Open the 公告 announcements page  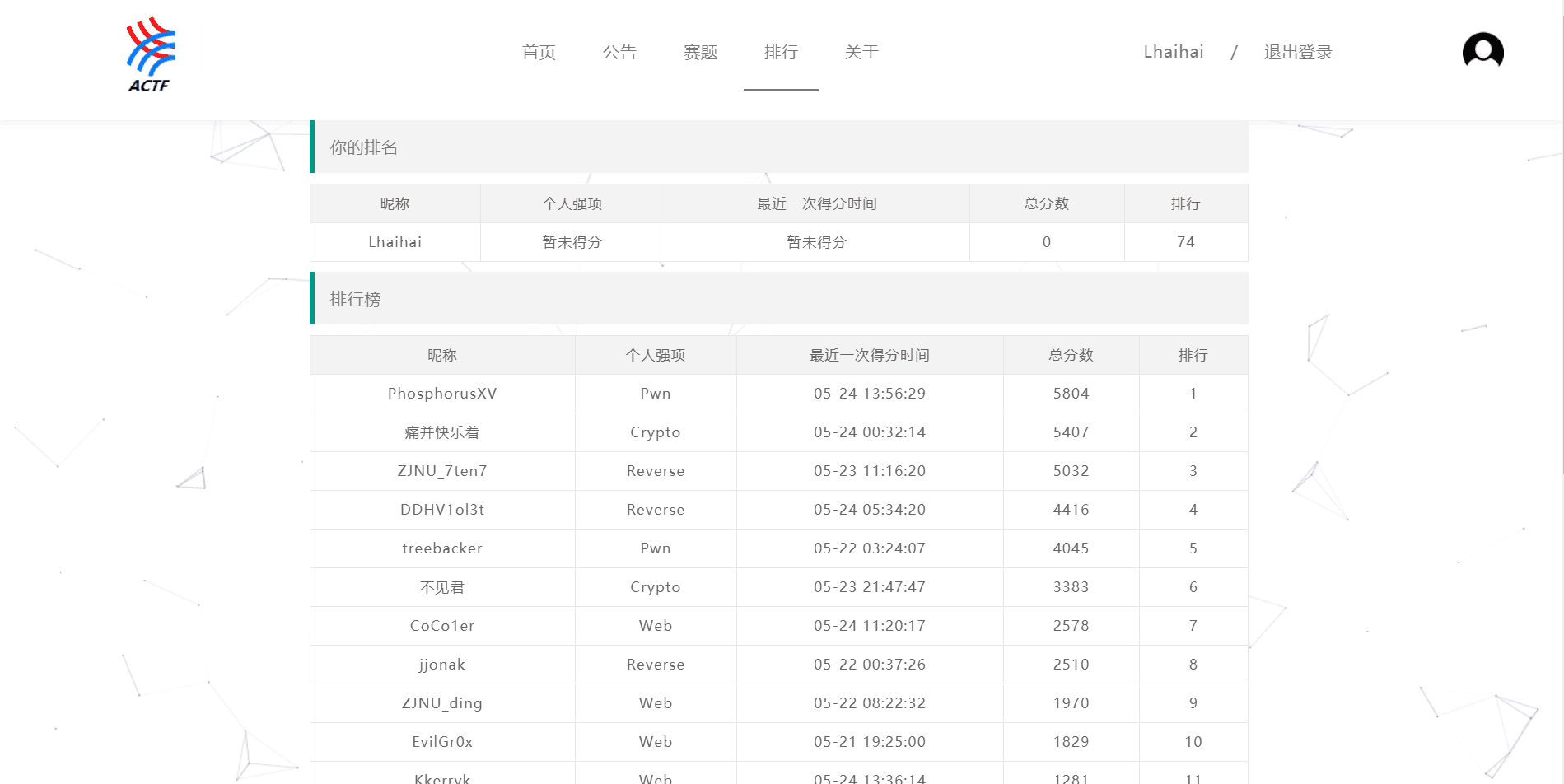619,52
